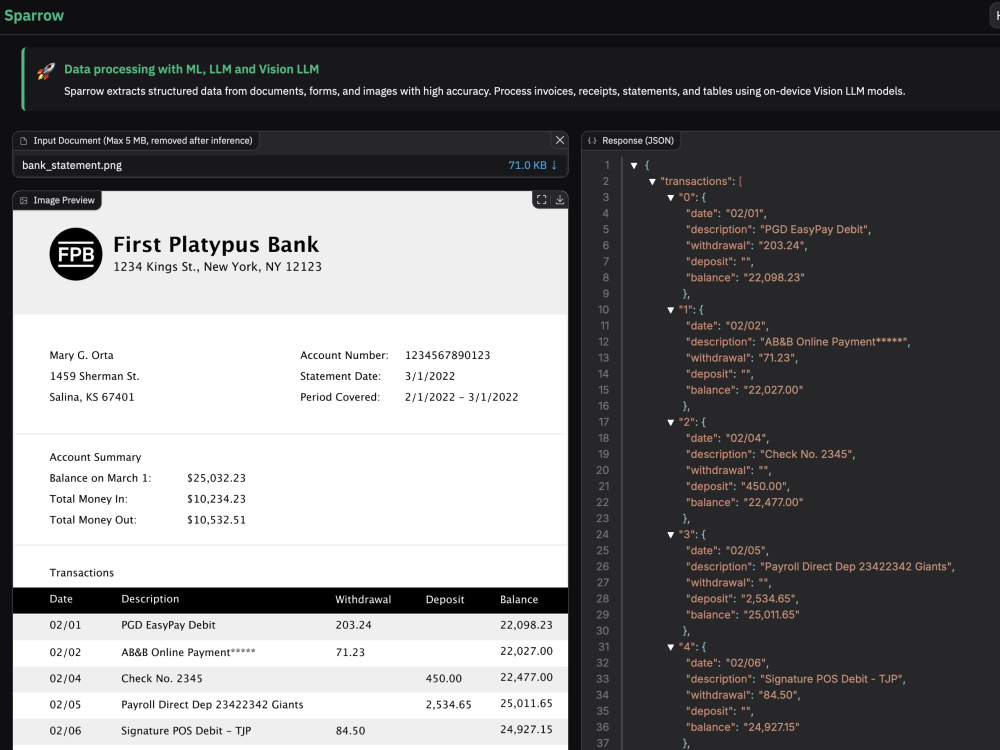This screenshot has height=750, width=1000.
Task: Click the "22,098.23" balance JSON value
Action: tap(774, 277)
